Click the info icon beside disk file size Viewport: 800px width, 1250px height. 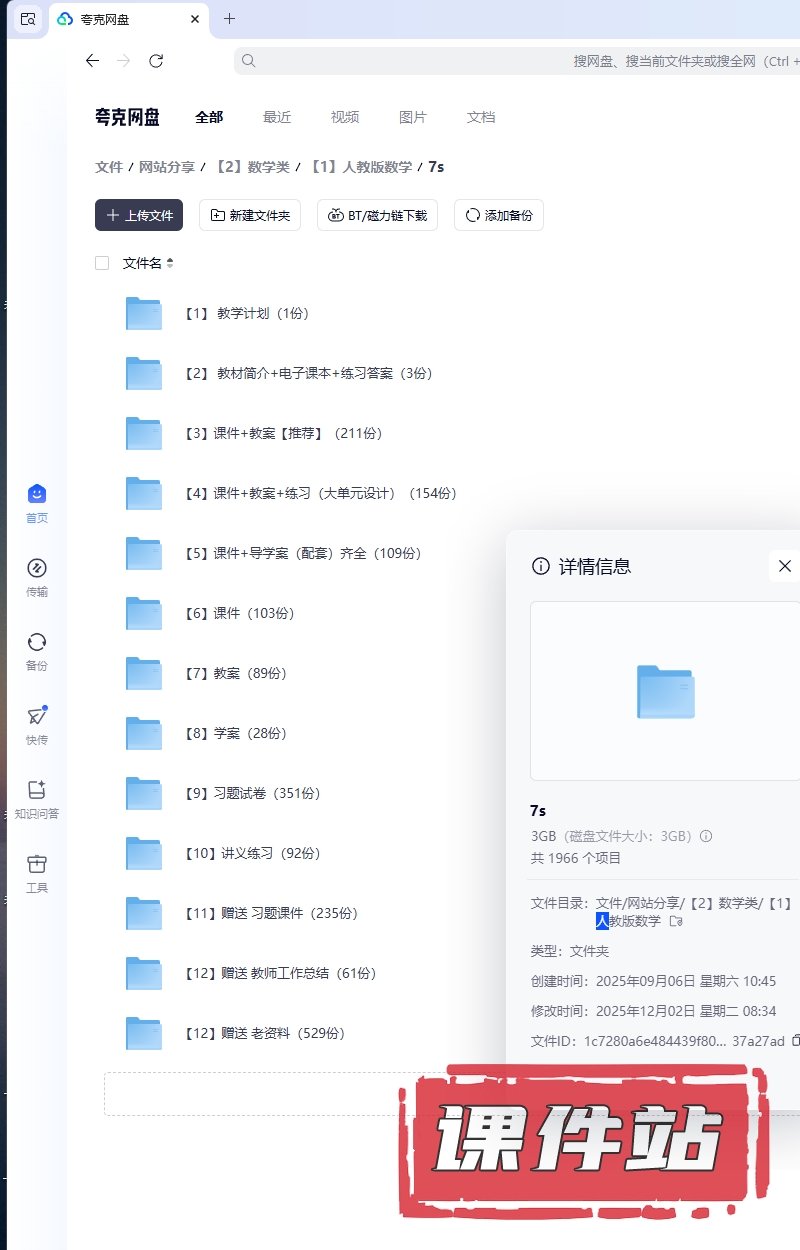click(706, 836)
